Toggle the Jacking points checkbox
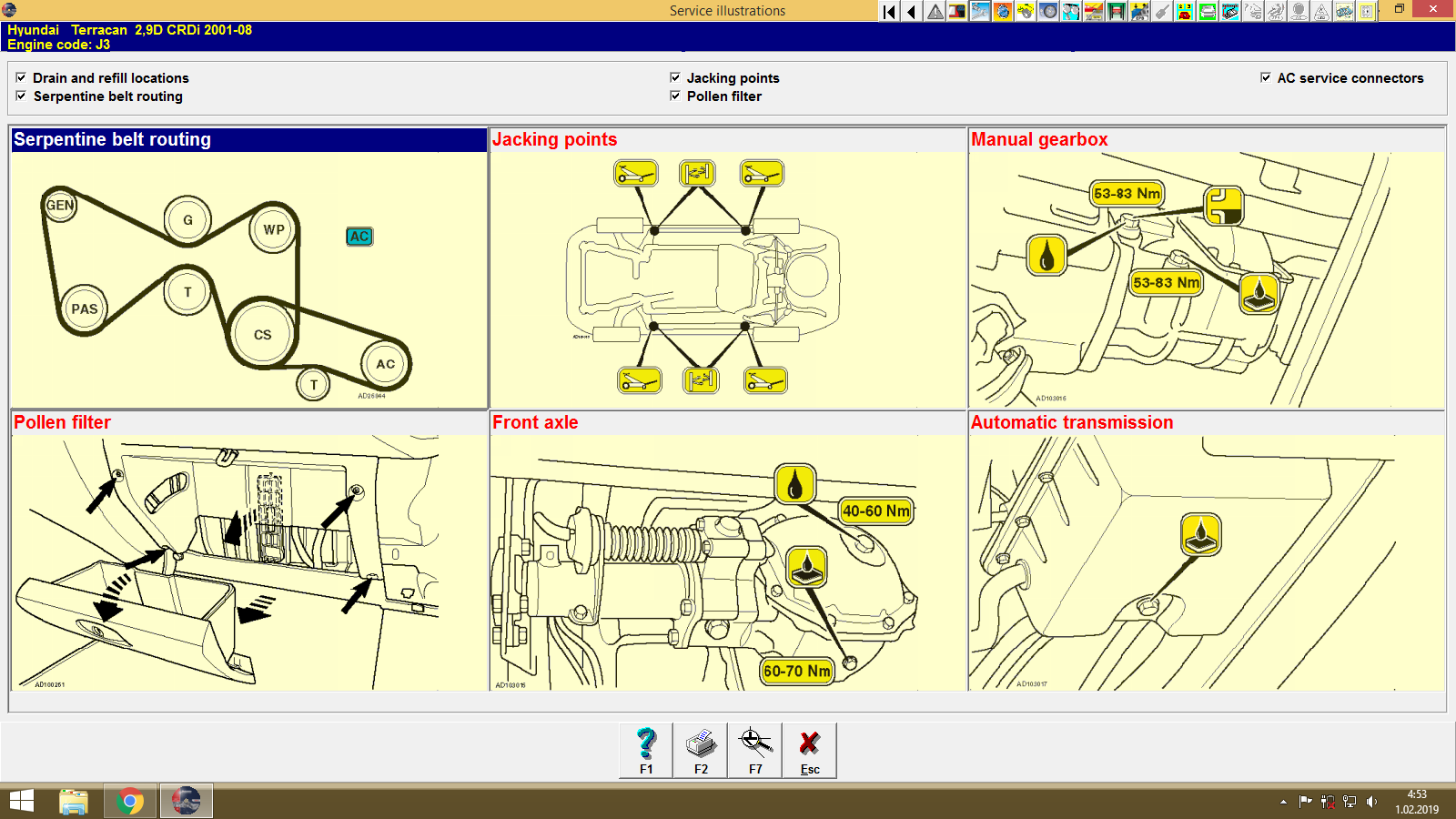 pos(675,77)
